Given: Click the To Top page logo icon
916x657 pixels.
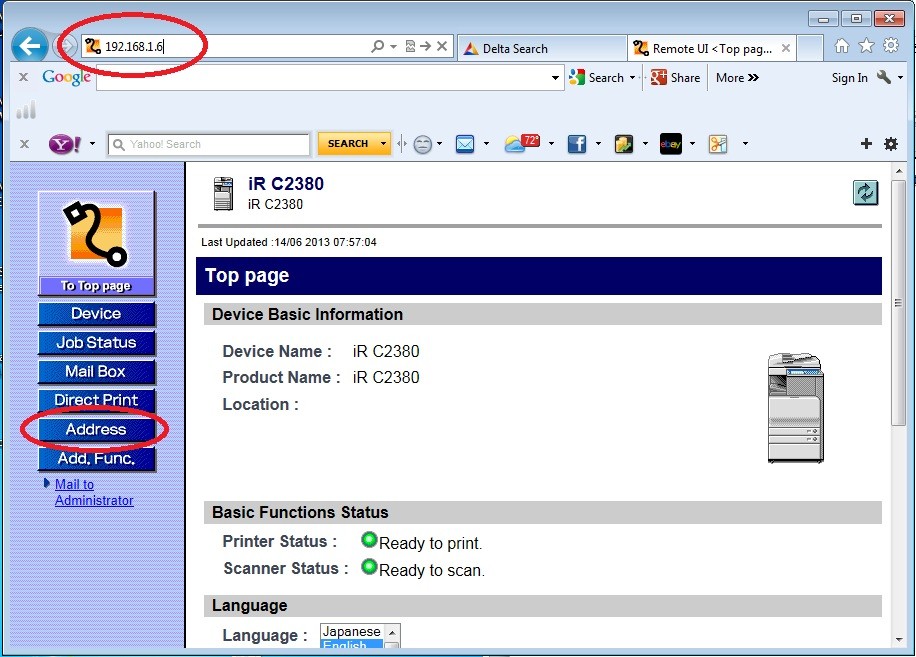Looking at the screenshot, I should click(96, 242).
